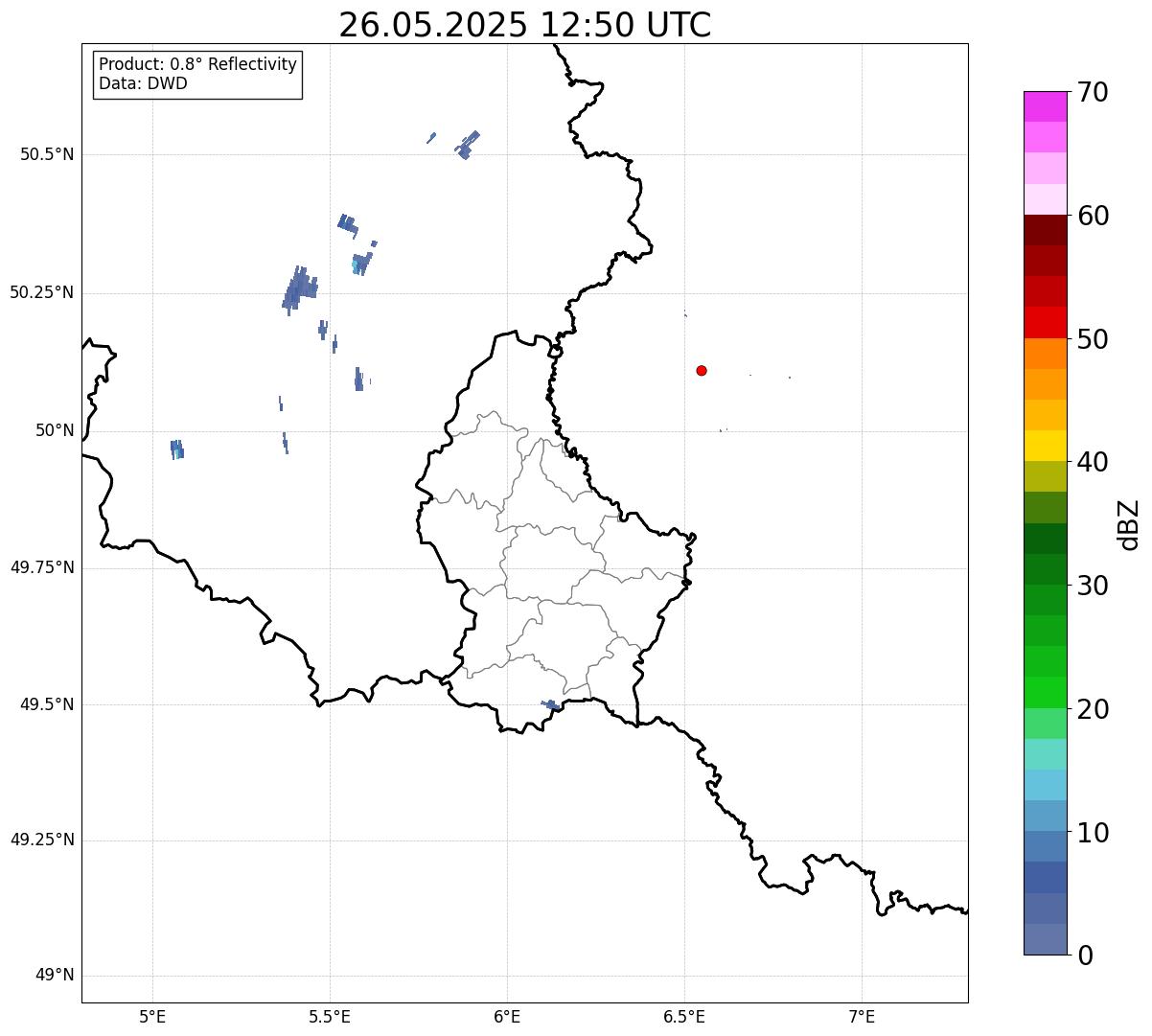The width and height of the screenshot is (1152, 1036).
Task: Click the colorbar tick label '70'
Action: (1093, 93)
